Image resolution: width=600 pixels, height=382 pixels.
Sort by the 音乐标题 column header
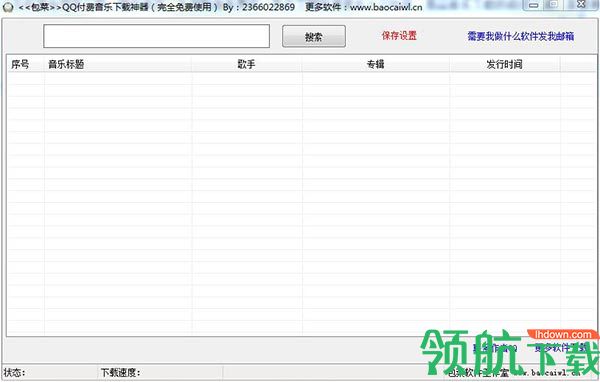click(118, 64)
